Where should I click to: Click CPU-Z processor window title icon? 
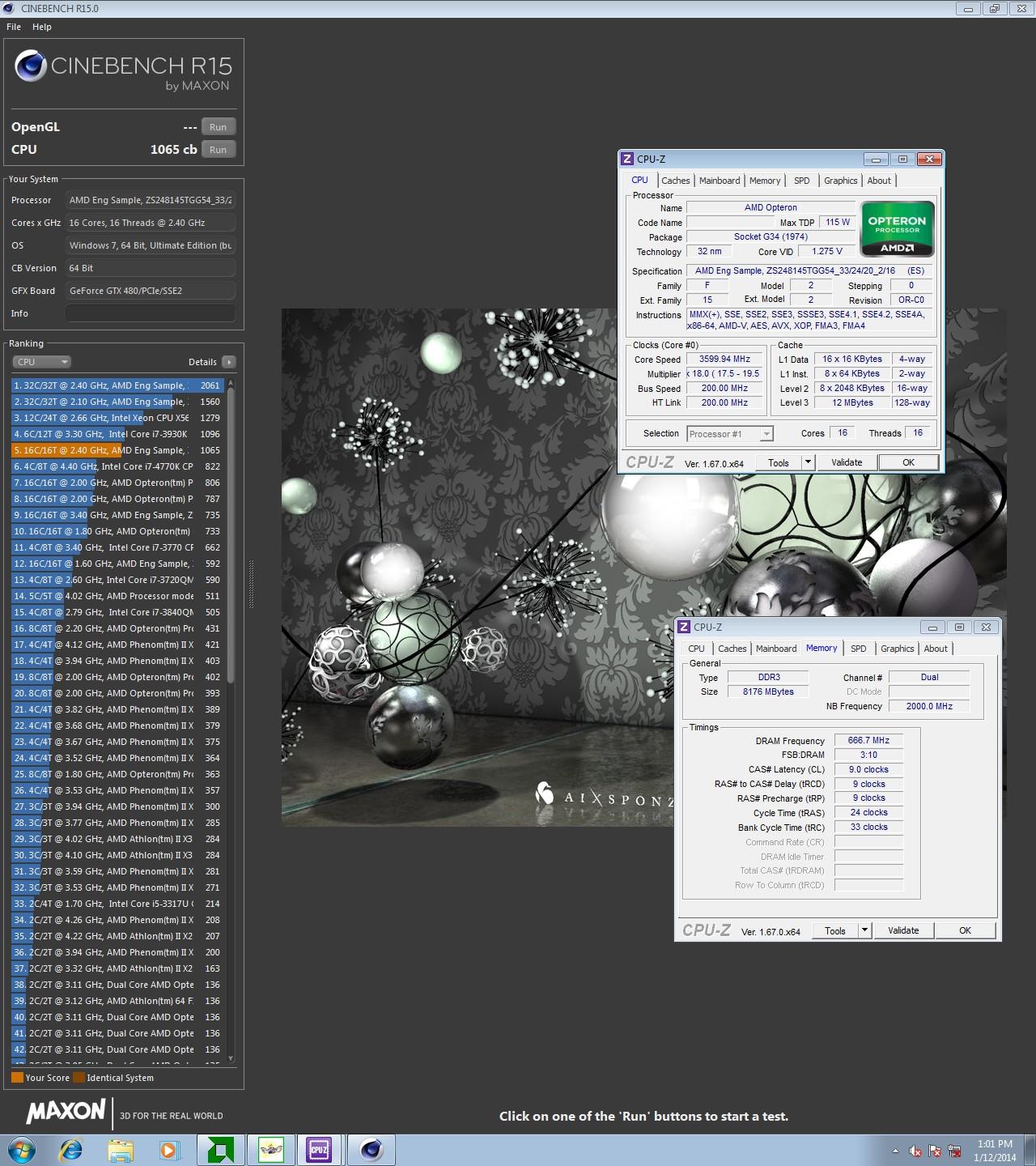click(627, 159)
